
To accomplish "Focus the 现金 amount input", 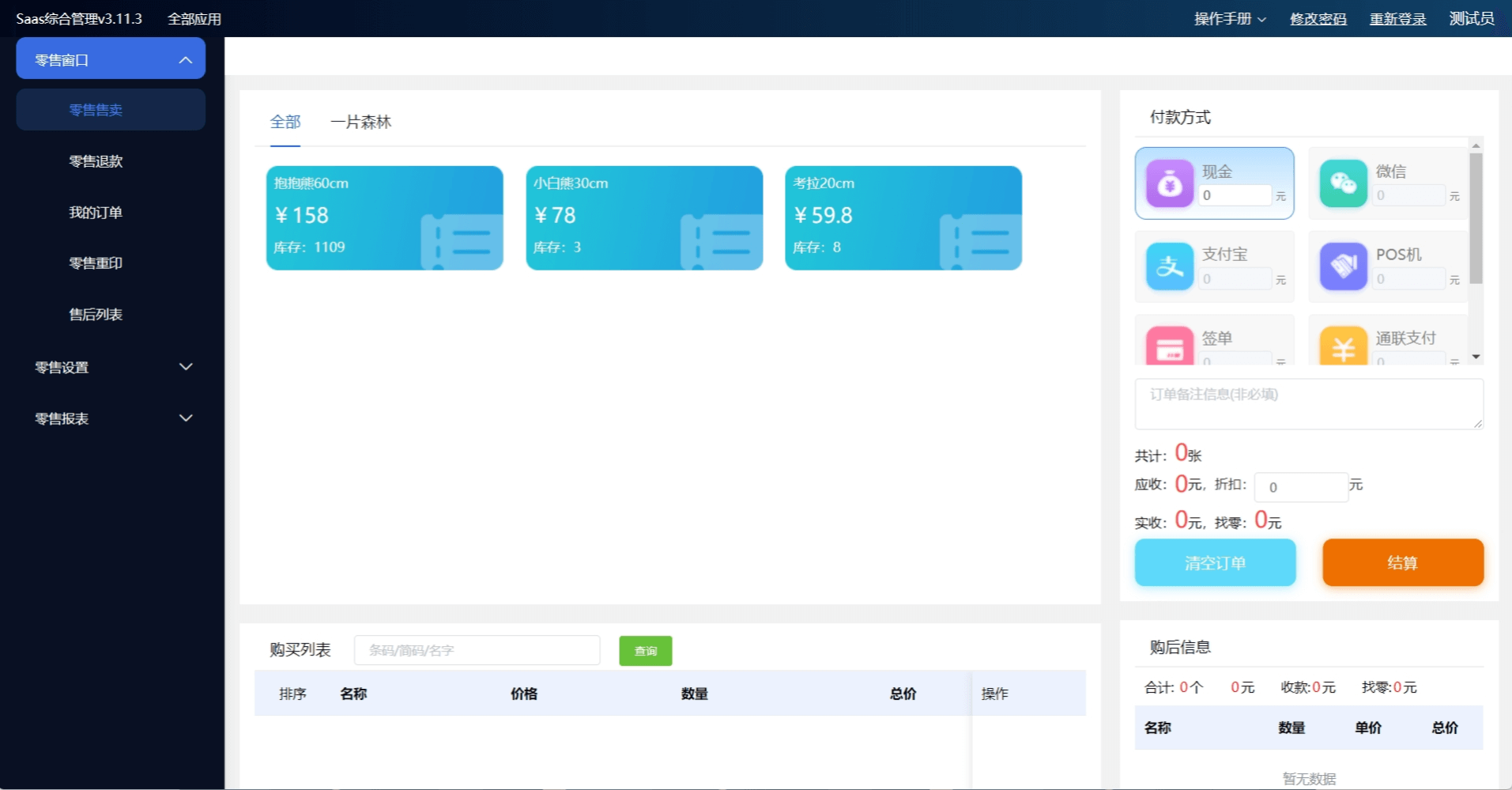I will click(x=1235, y=195).
